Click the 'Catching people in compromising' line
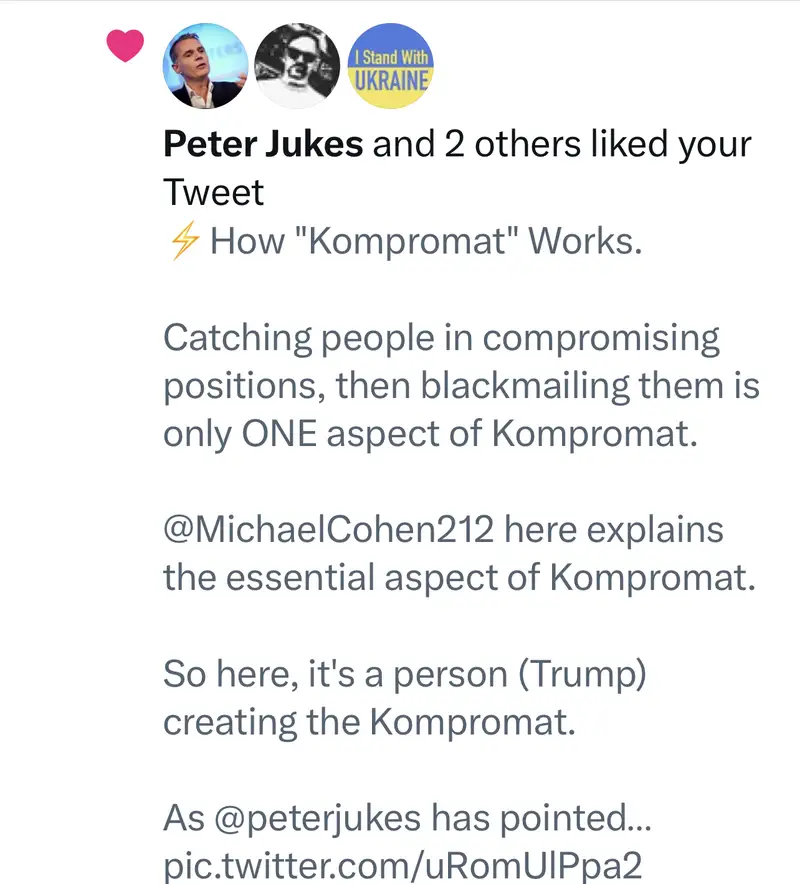The image size is (800, 884). (x=441, y=338)
